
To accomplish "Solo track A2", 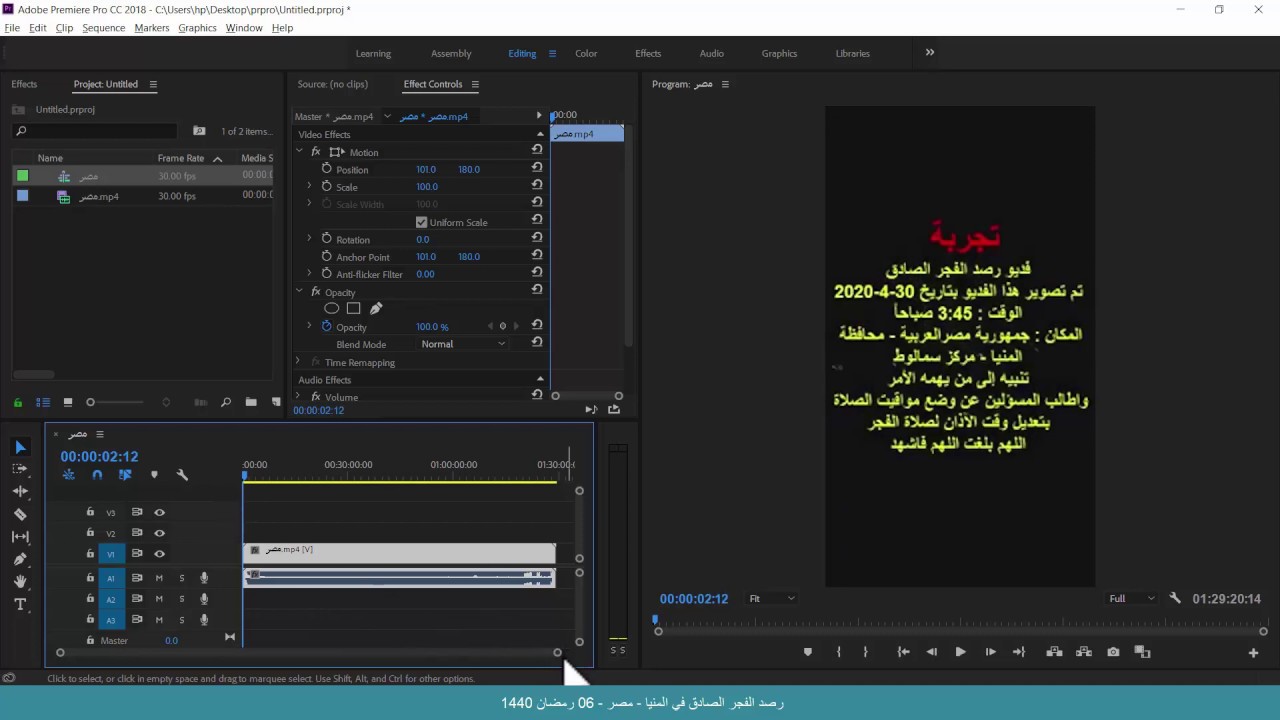I will click(x=181, y=599).
